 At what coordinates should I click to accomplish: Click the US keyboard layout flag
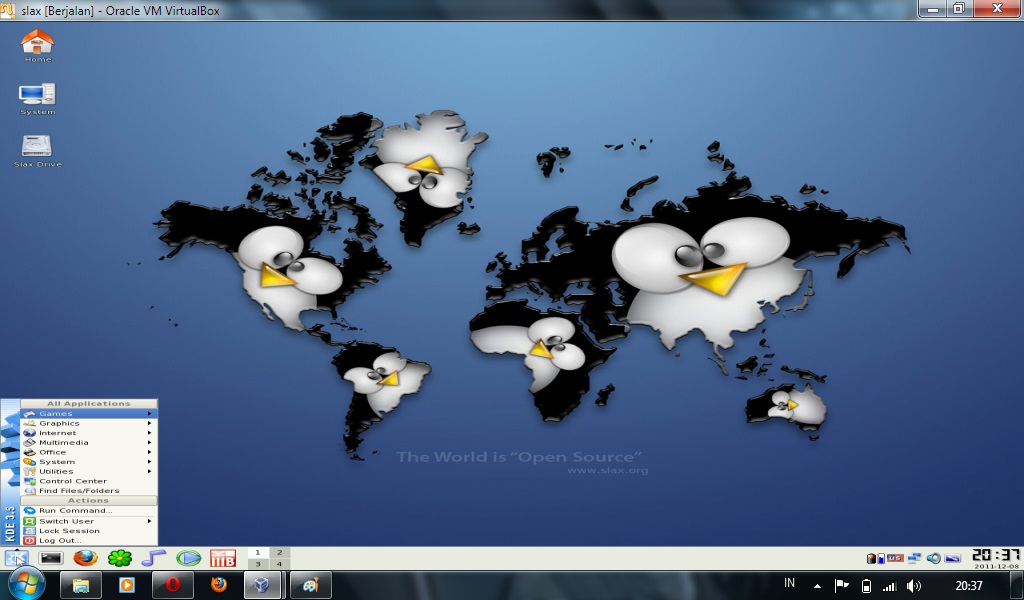tap(895, 558)
